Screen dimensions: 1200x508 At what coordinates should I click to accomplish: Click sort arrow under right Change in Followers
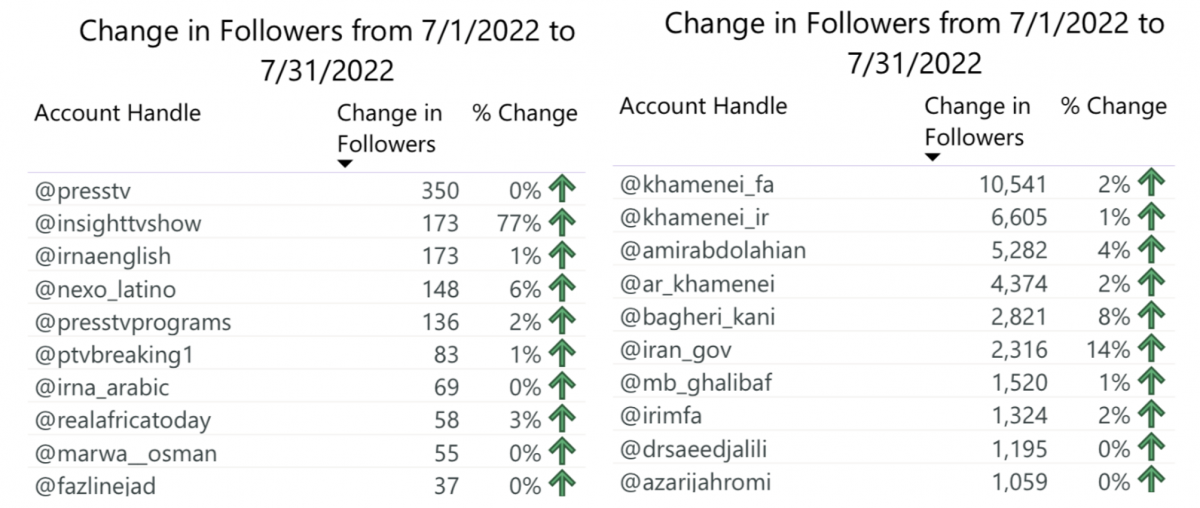(x=932, y=157)
